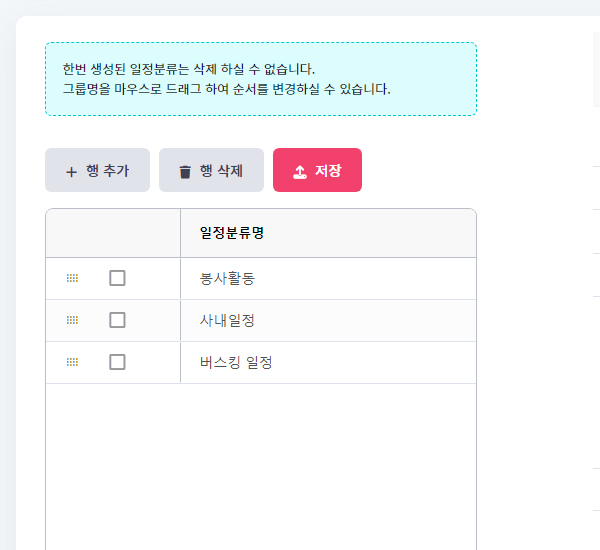600x550 pixels.
Task: Select the 버스킹 일정 row checkbox
Action: 117,362
